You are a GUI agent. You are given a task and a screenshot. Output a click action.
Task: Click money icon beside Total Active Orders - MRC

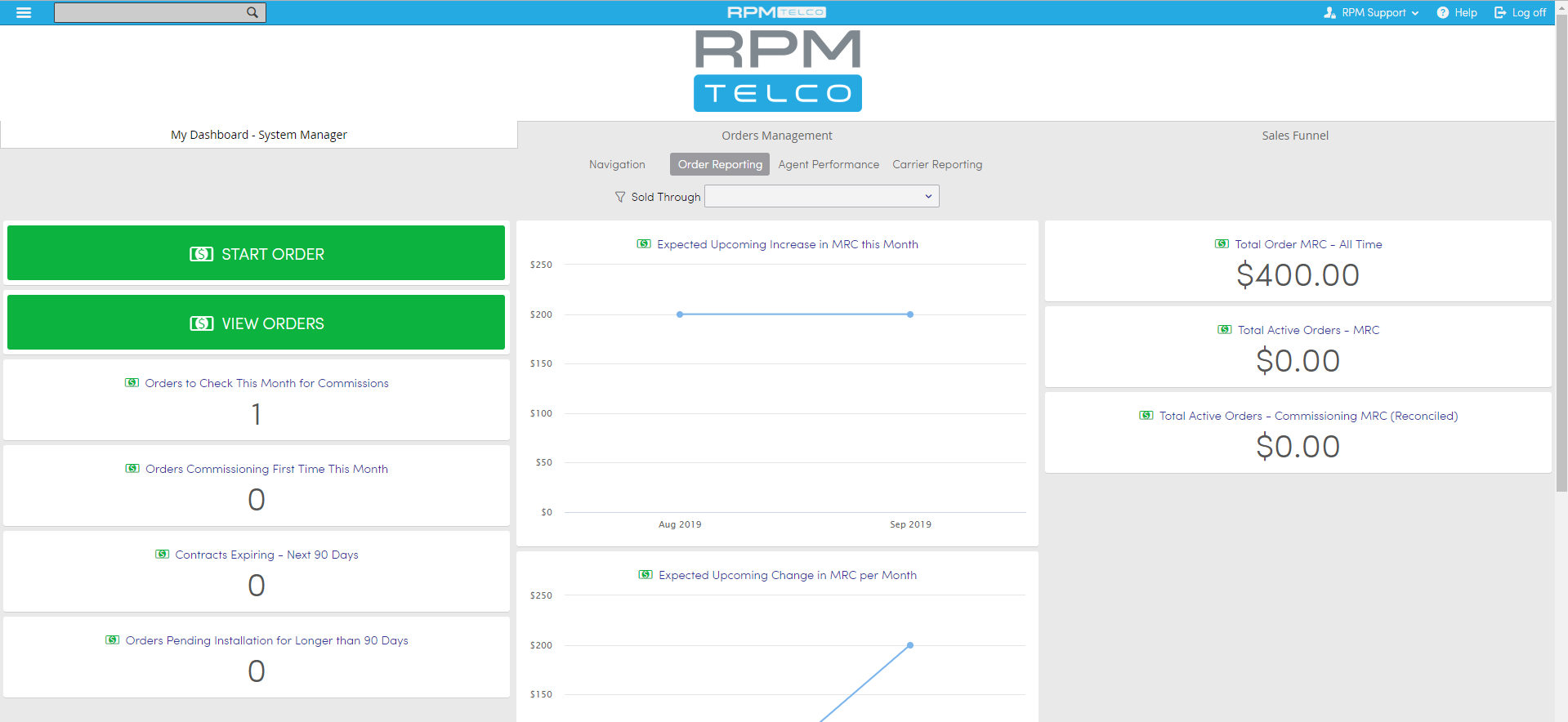(1225, 329)
